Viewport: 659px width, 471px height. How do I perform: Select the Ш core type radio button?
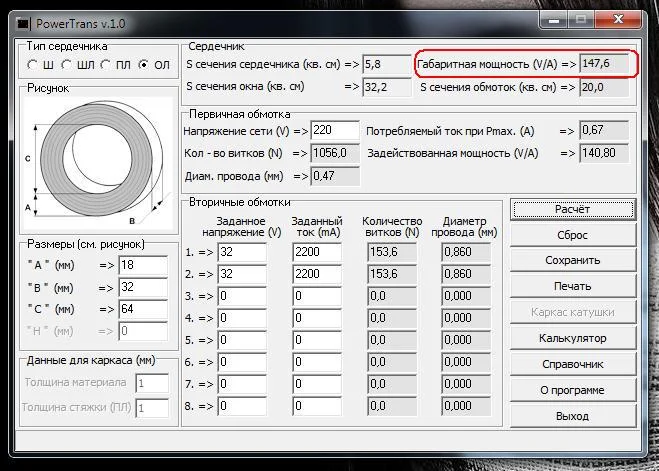pos(32,65)
